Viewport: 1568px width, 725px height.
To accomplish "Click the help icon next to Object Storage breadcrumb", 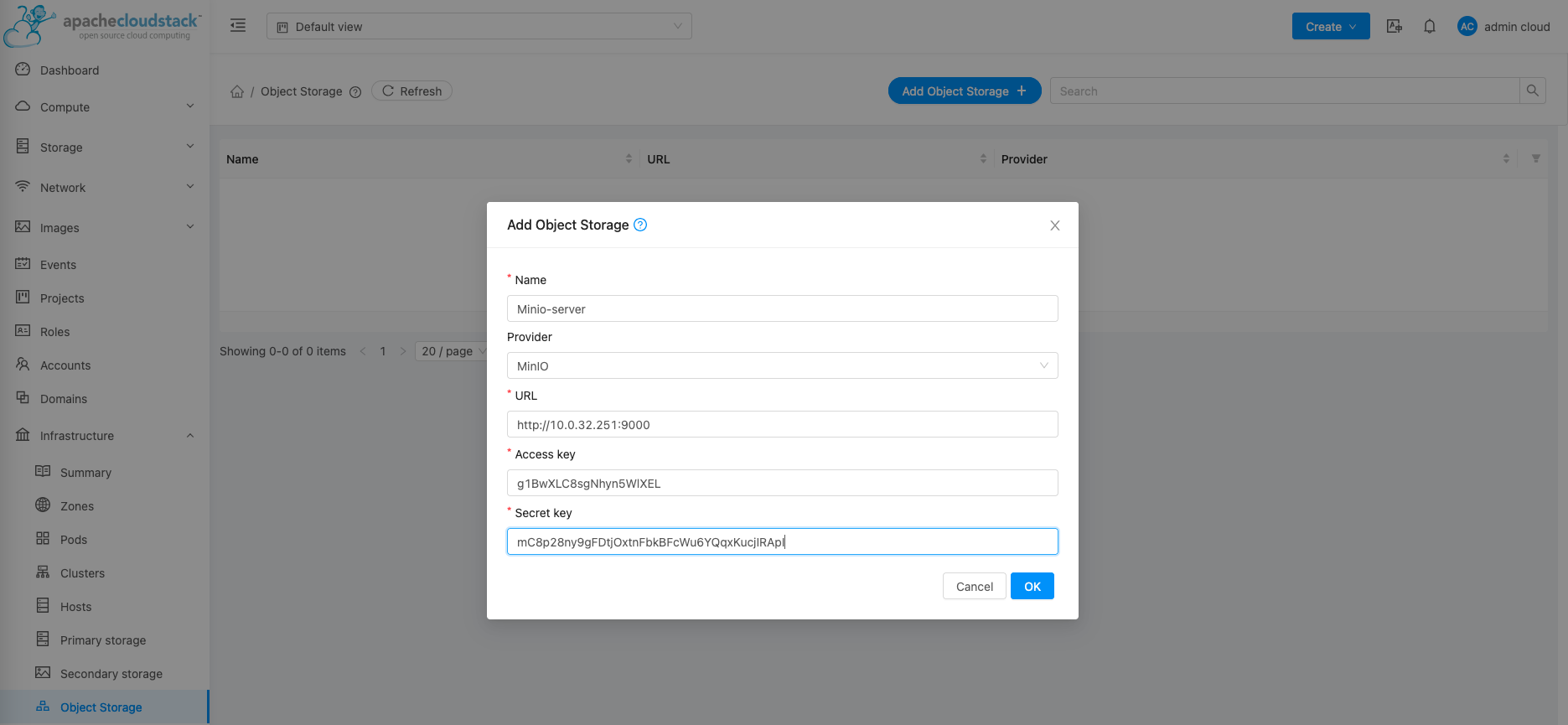I will (355, 92).
